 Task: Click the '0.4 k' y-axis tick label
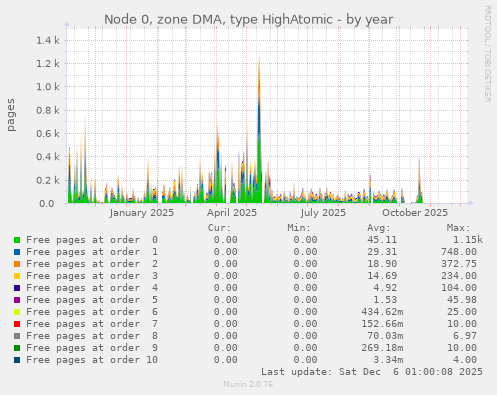point(48,157)
